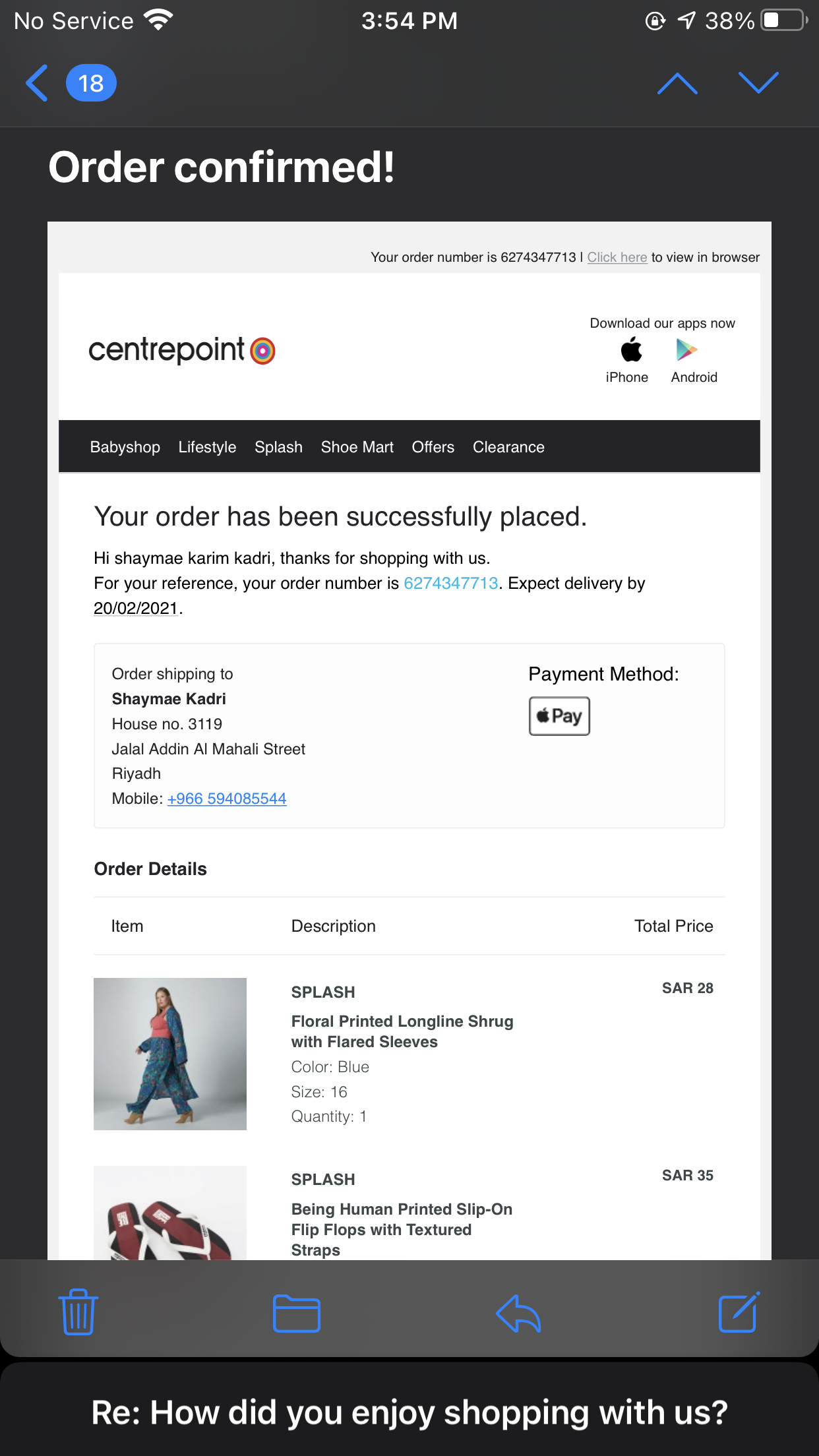Go back to the inbox list

pos(37,83)
